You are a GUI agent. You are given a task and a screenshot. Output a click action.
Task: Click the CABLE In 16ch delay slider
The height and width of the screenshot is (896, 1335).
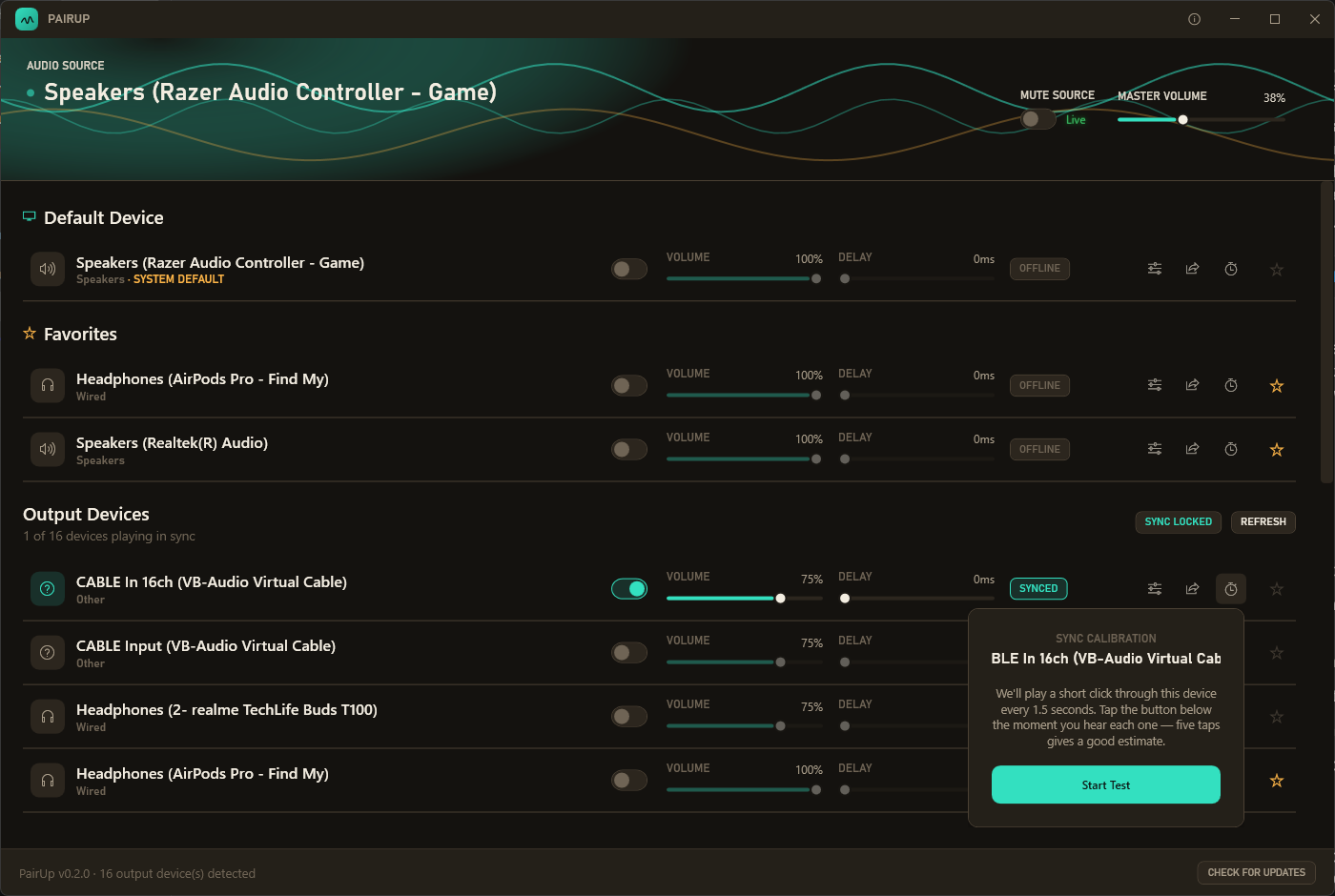916,599
